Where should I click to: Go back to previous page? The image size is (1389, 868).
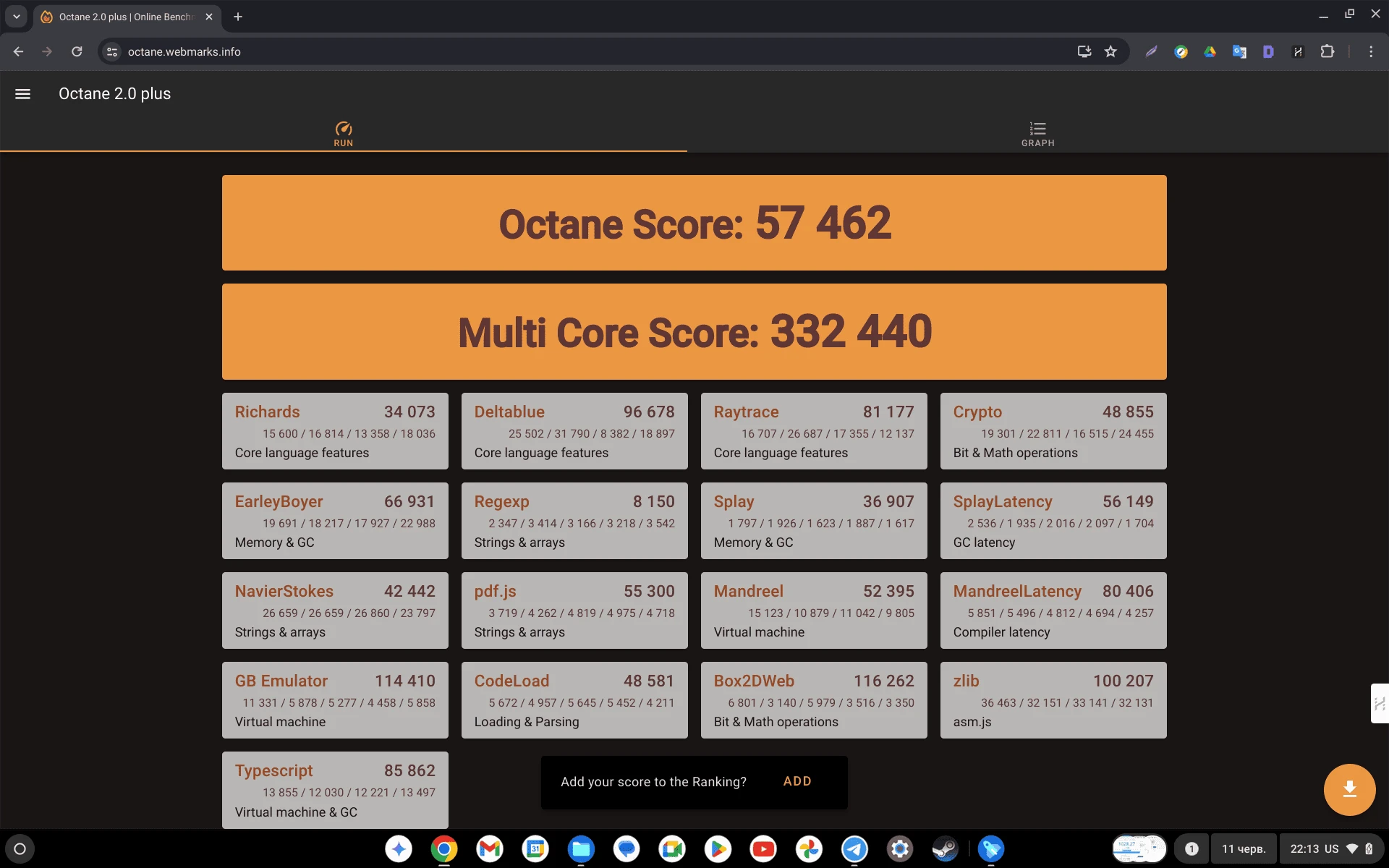click(x=19, y=51)
